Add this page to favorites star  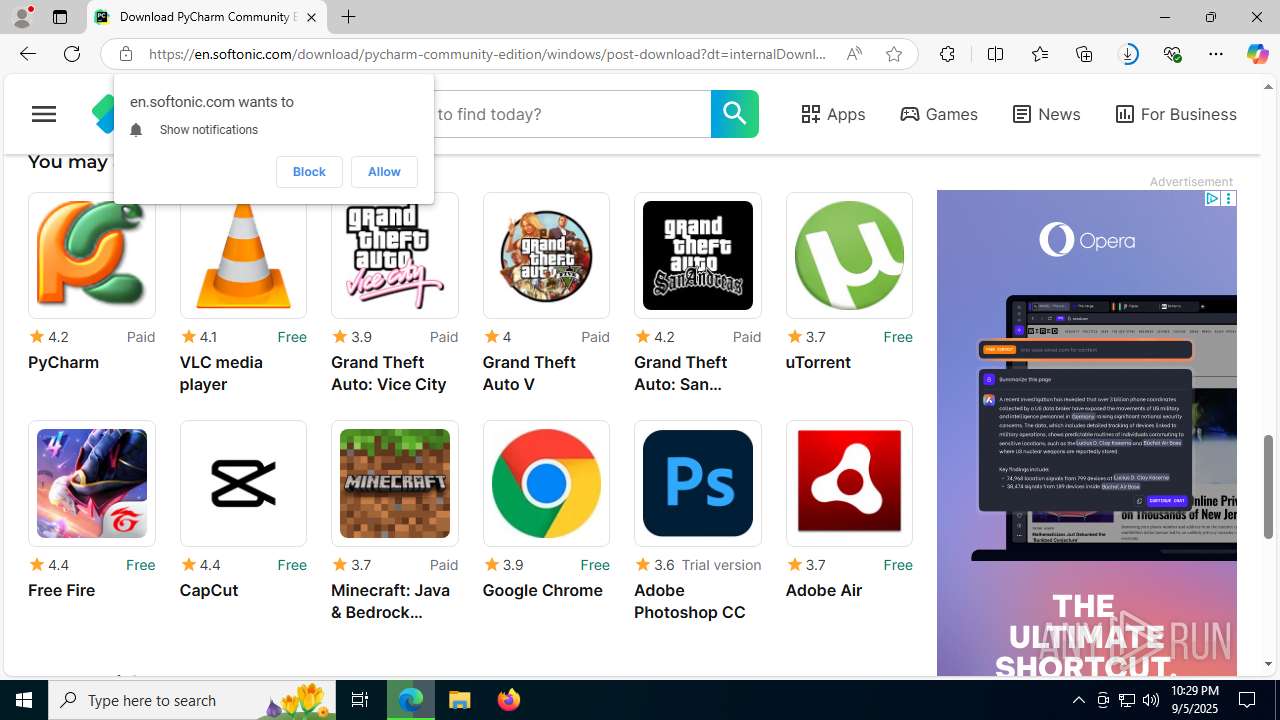(894, 54)
